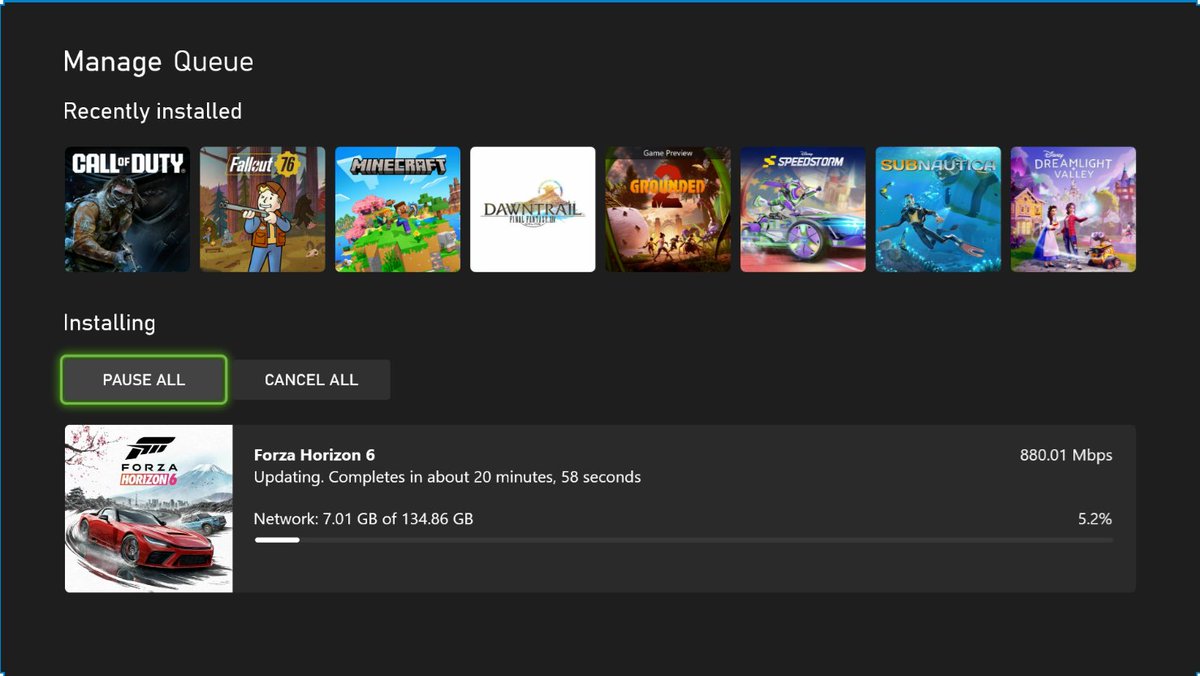Select the Dawntrail Final Fantasy XIV tile
1200x676 pixels.
[532, 209]
